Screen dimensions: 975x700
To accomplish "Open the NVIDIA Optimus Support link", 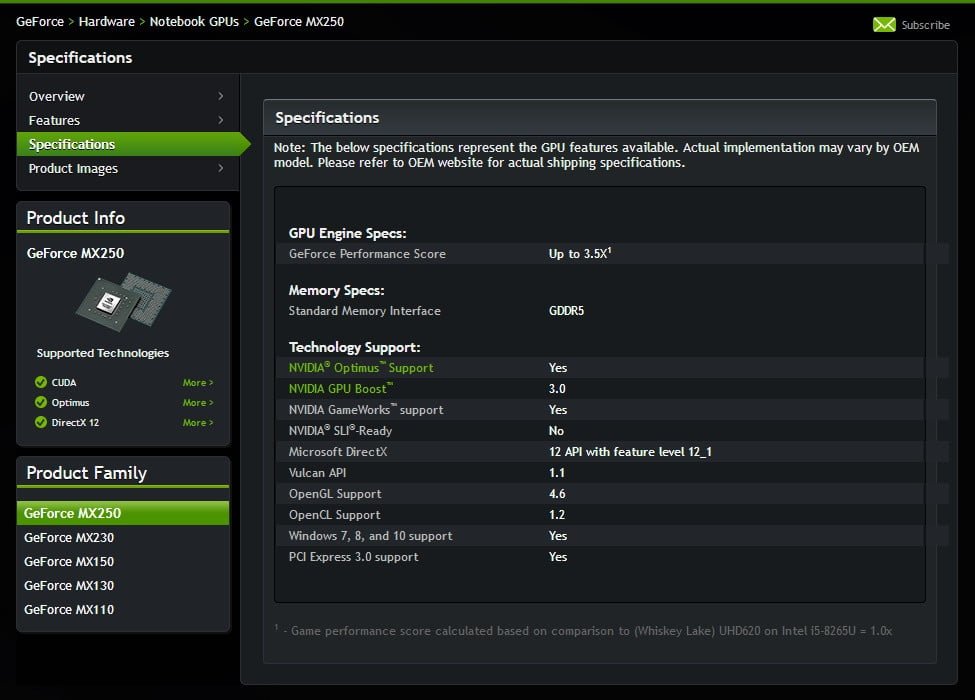I will pos(361,368).
